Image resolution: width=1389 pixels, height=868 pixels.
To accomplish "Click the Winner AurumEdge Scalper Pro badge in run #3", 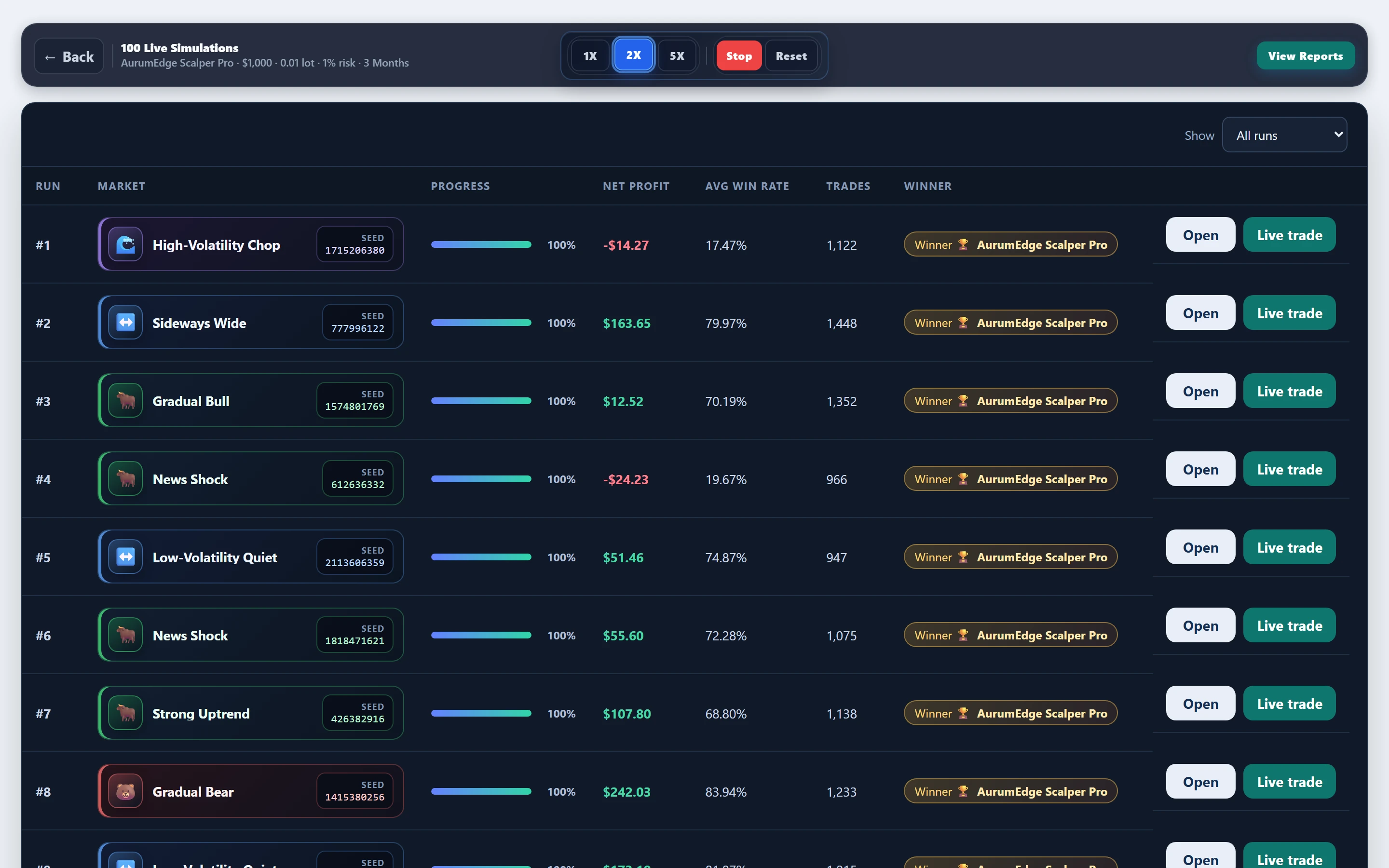I will [1010, 401].
